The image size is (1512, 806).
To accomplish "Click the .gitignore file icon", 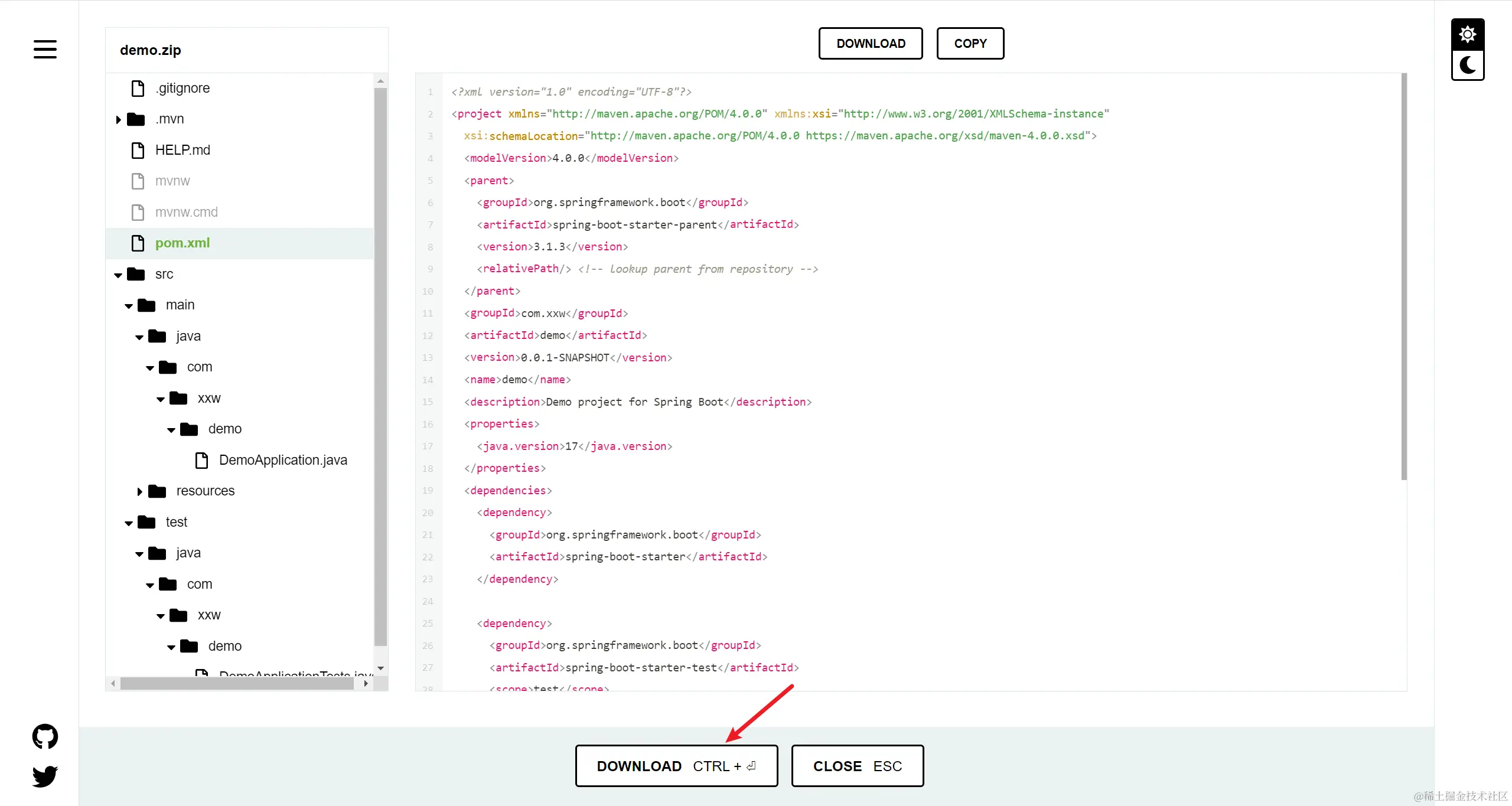I will tap(138, 89).
